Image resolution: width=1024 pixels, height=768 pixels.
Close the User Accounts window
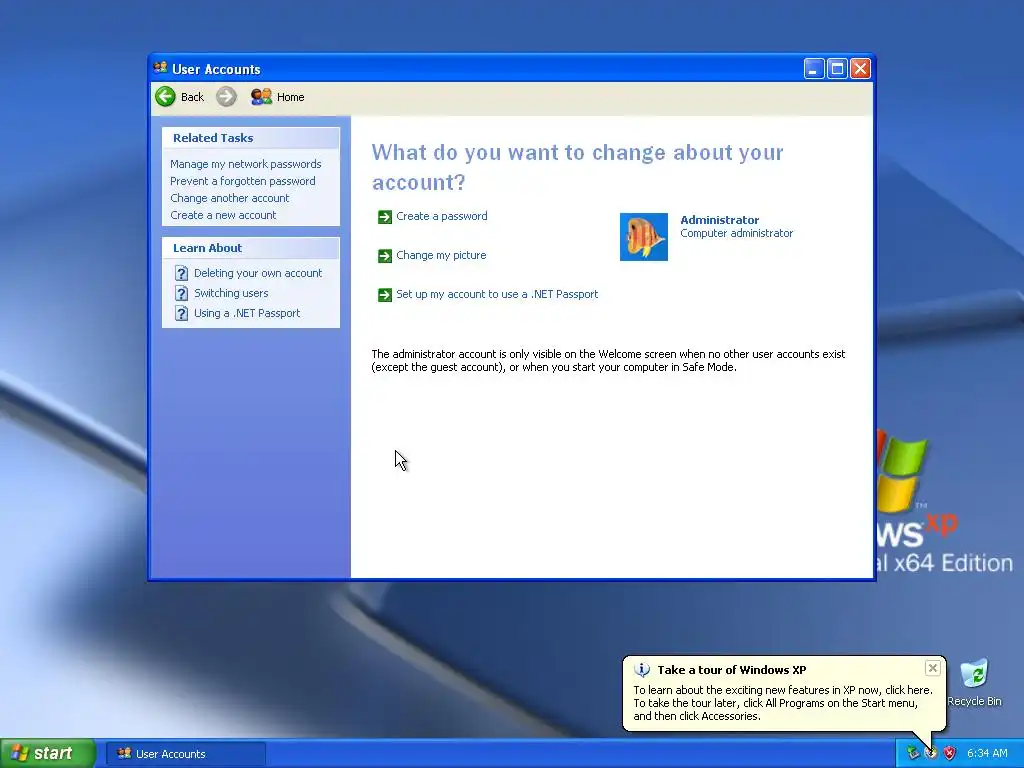pyautogui.click(x=861, y=69)
